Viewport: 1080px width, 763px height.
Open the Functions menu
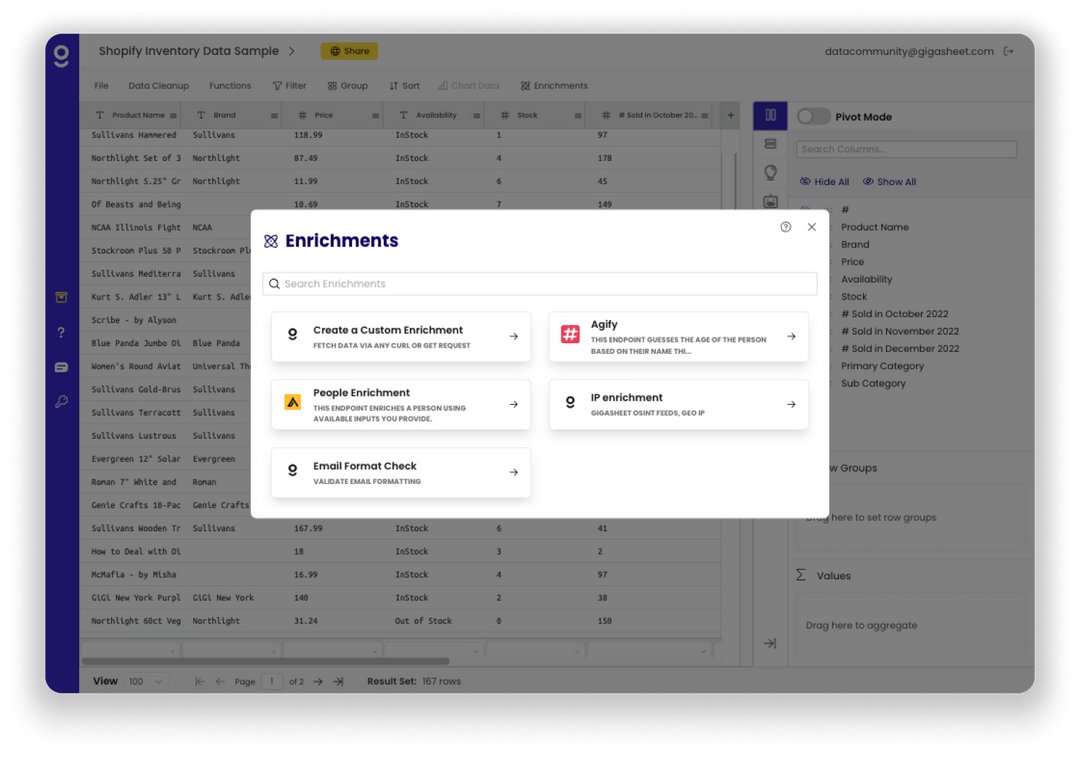click(230, 85)
